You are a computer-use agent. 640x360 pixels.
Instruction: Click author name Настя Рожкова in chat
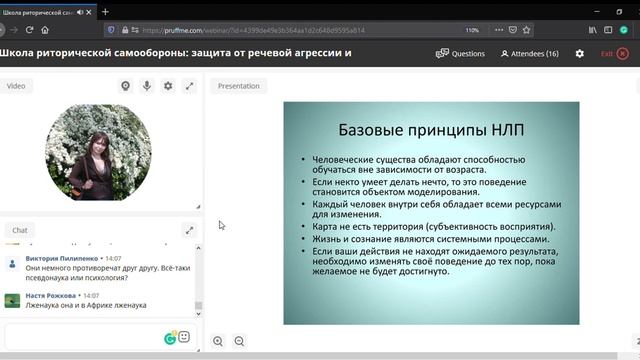coord(51,296)
